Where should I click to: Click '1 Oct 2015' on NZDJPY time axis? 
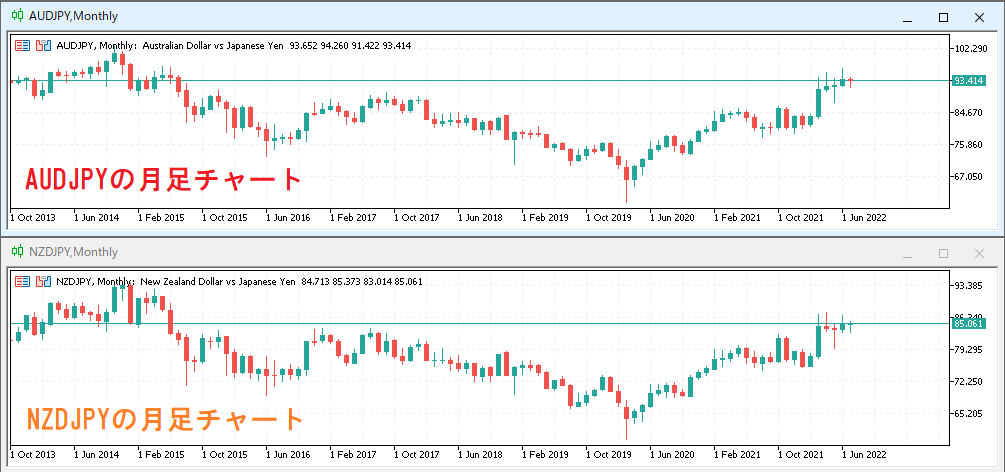pyautogui.click(x=225, y=454)
